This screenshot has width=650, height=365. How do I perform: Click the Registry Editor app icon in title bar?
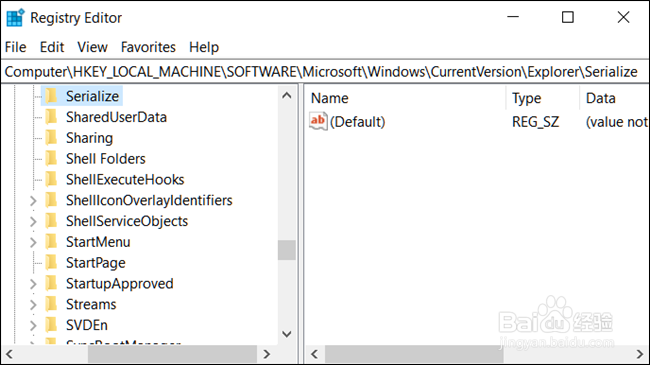click(x=15, y=18)
